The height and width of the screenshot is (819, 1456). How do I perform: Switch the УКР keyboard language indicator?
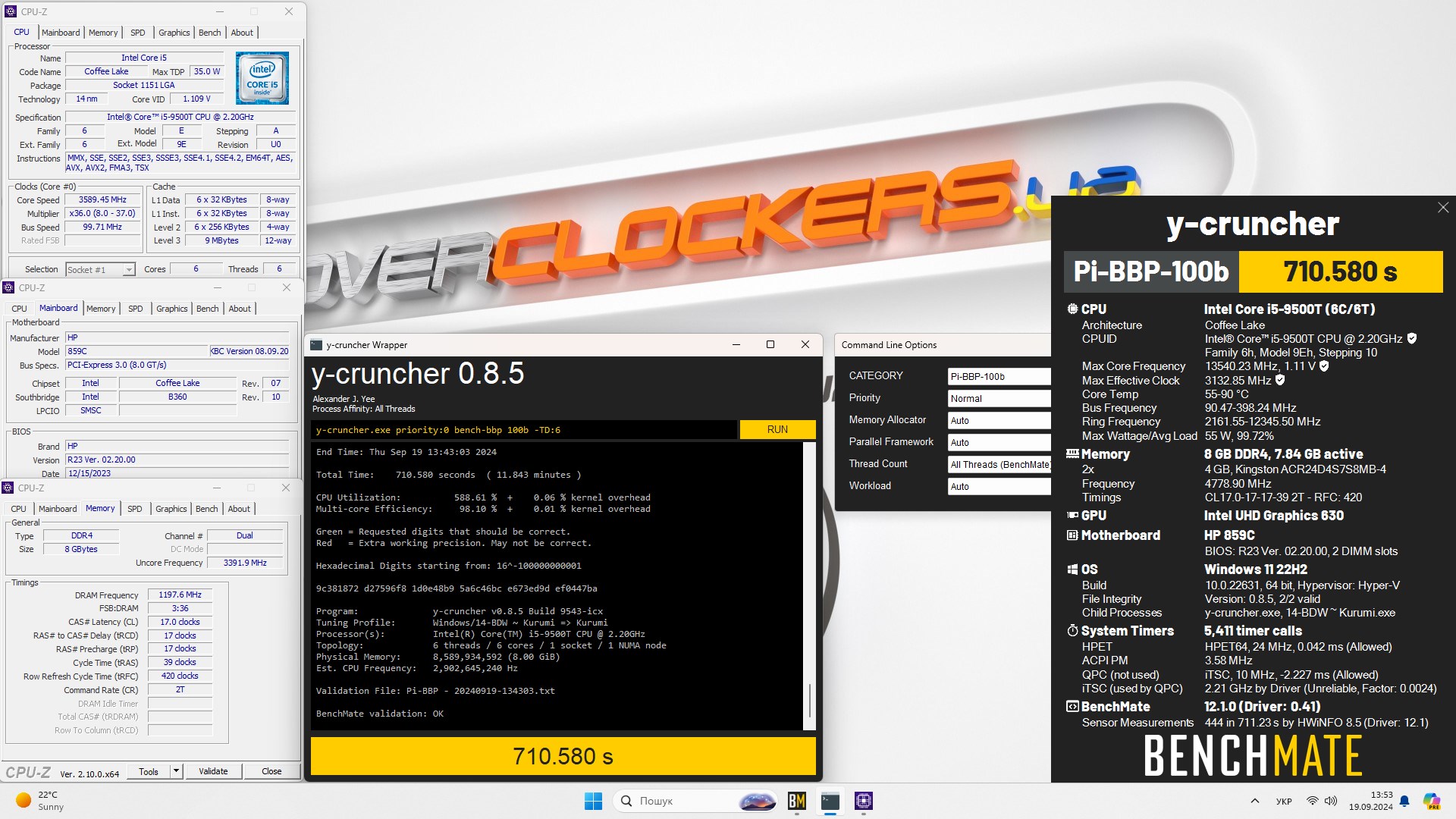coord(1284,801)
